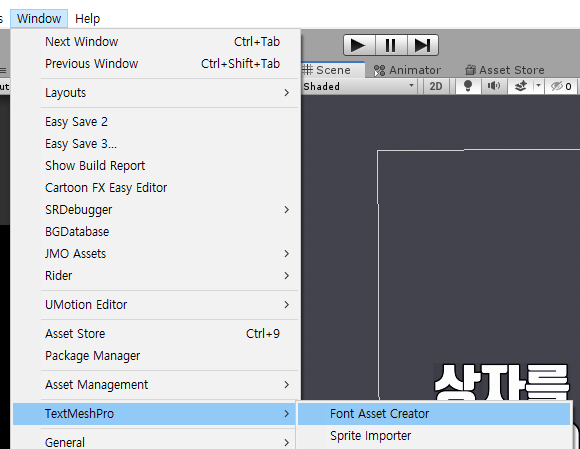Expand the JMO Assets submenu
This screenshot has height=449, width=580.
(155, 254)
